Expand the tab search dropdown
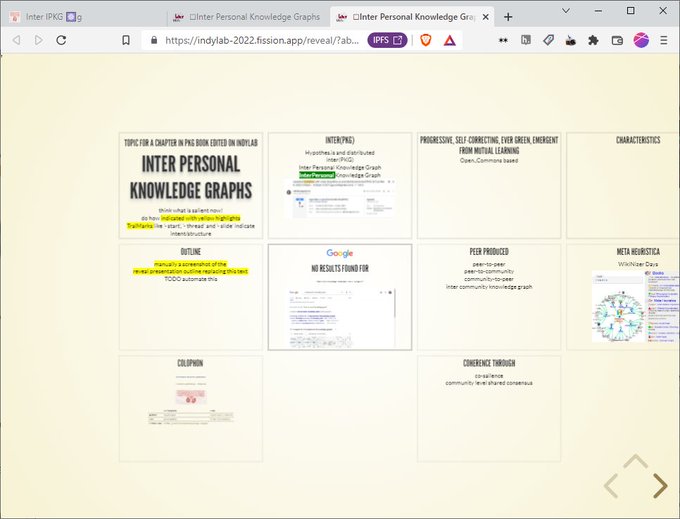The height and width of the screenshot is (519, 680). click(566, 11)
